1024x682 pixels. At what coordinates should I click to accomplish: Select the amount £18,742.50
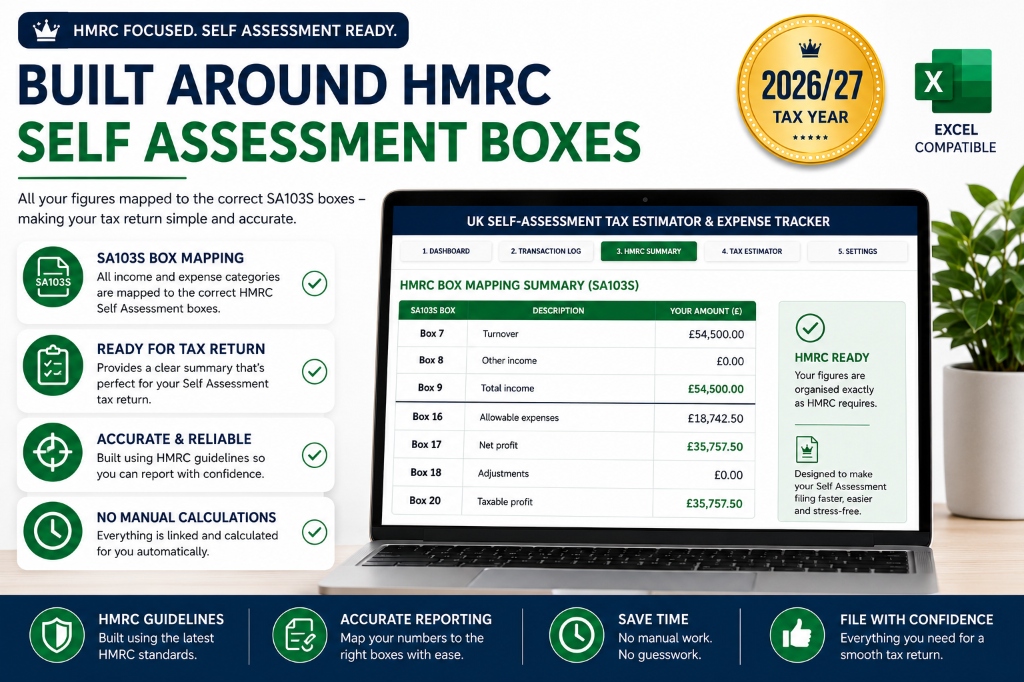(715, 418)
